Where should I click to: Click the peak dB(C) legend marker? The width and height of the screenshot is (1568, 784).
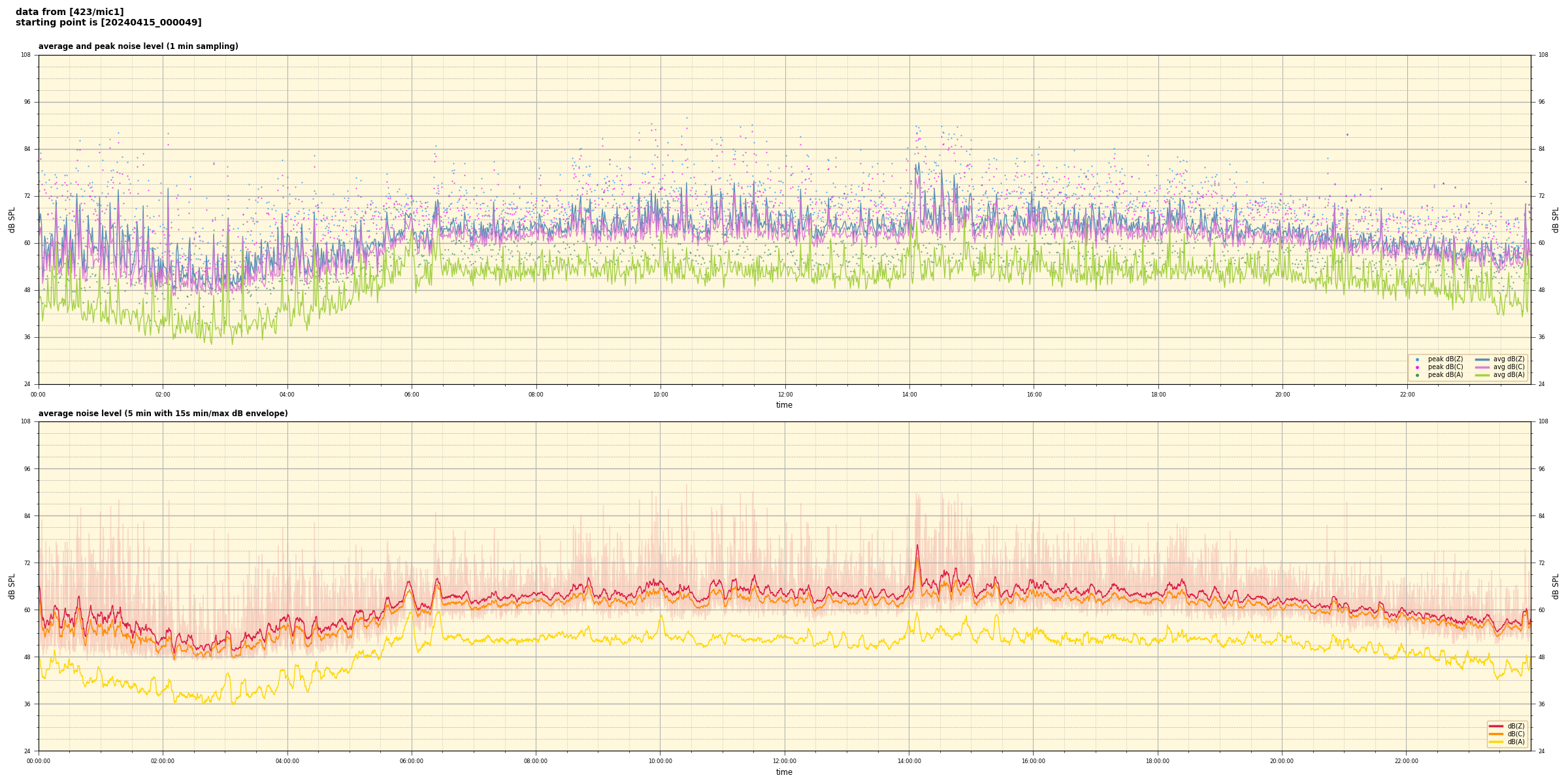pos(1417,367)
